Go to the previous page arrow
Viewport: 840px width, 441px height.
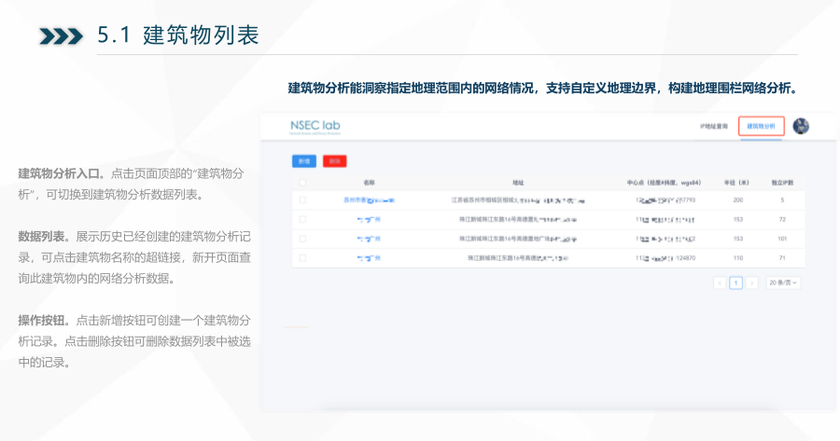click(x=720, y=283)
